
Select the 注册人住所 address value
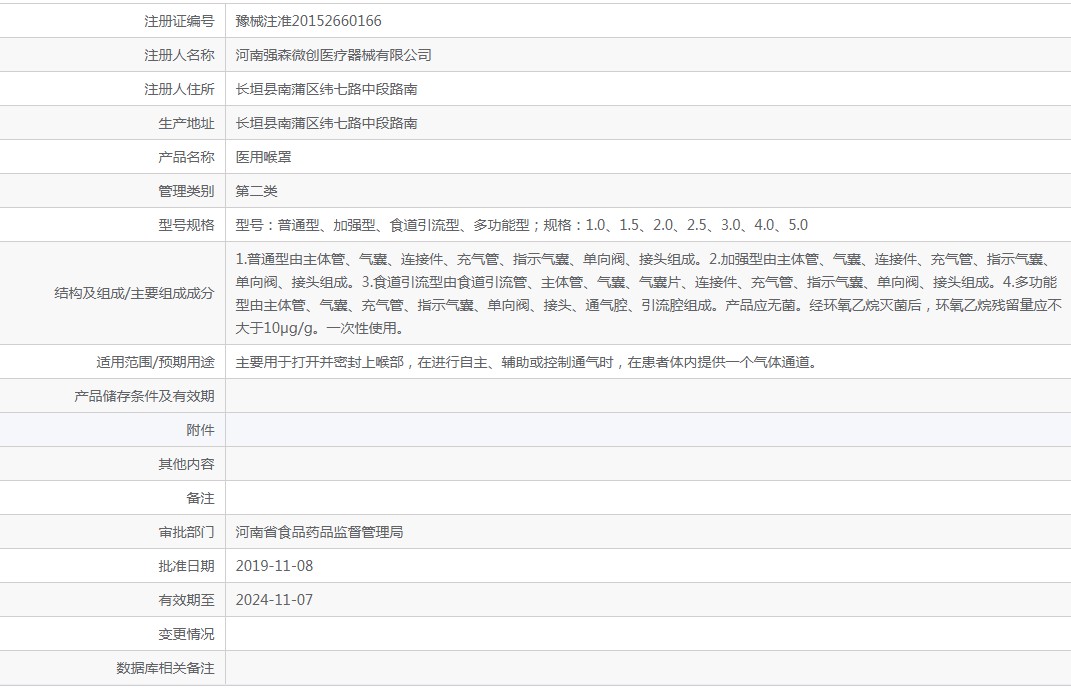click(326, 89)
